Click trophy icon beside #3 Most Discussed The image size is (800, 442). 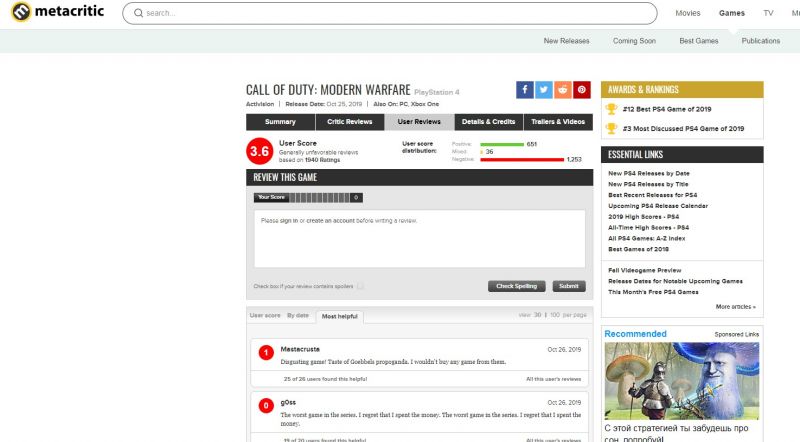[x=611, y=128]
